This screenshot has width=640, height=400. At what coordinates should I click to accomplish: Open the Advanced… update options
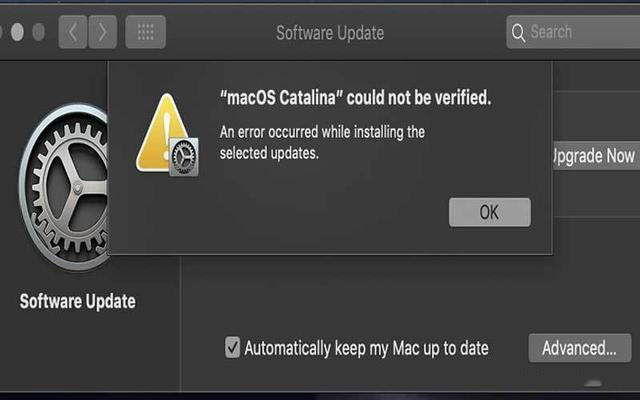(579, 348)
